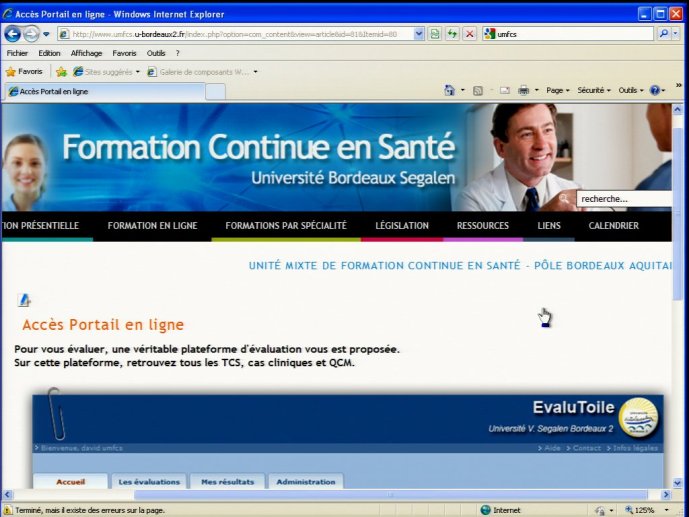Click the browser Back arrow button
Screen dimensions: 689x517
coord(12,34)
